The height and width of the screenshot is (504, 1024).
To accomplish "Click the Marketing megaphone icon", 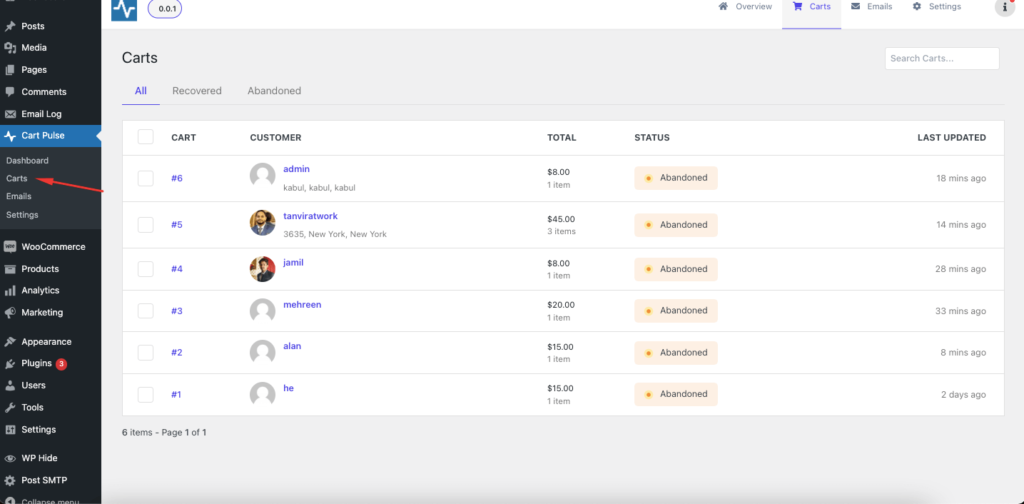I will (x=10, y=313).
